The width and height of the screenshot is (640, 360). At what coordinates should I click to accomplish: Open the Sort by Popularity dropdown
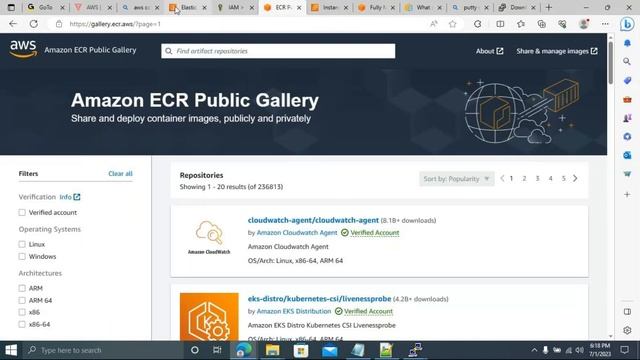pyautogui.click(x=456, y=179)
